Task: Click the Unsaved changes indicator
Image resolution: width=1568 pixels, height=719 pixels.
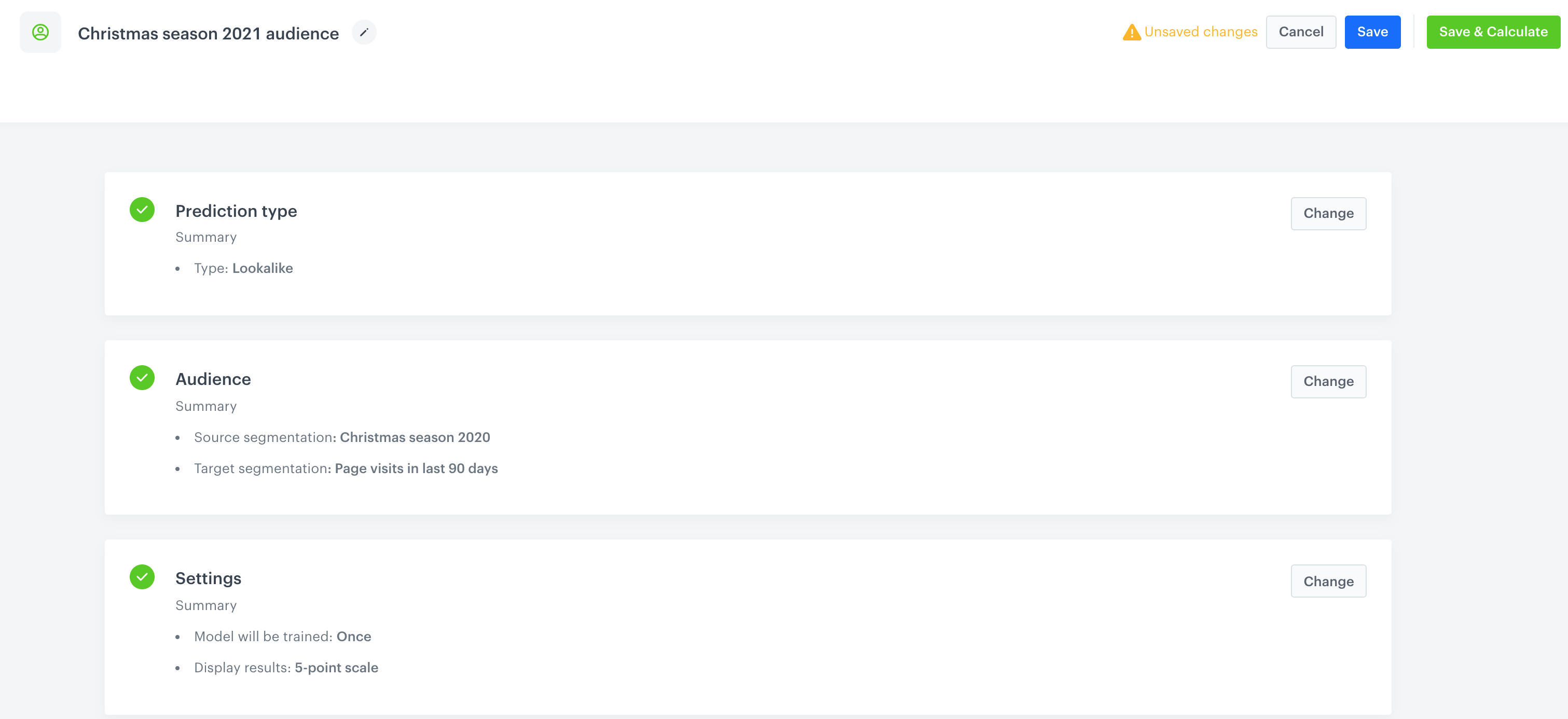Action: click(x=1201, y=32)
